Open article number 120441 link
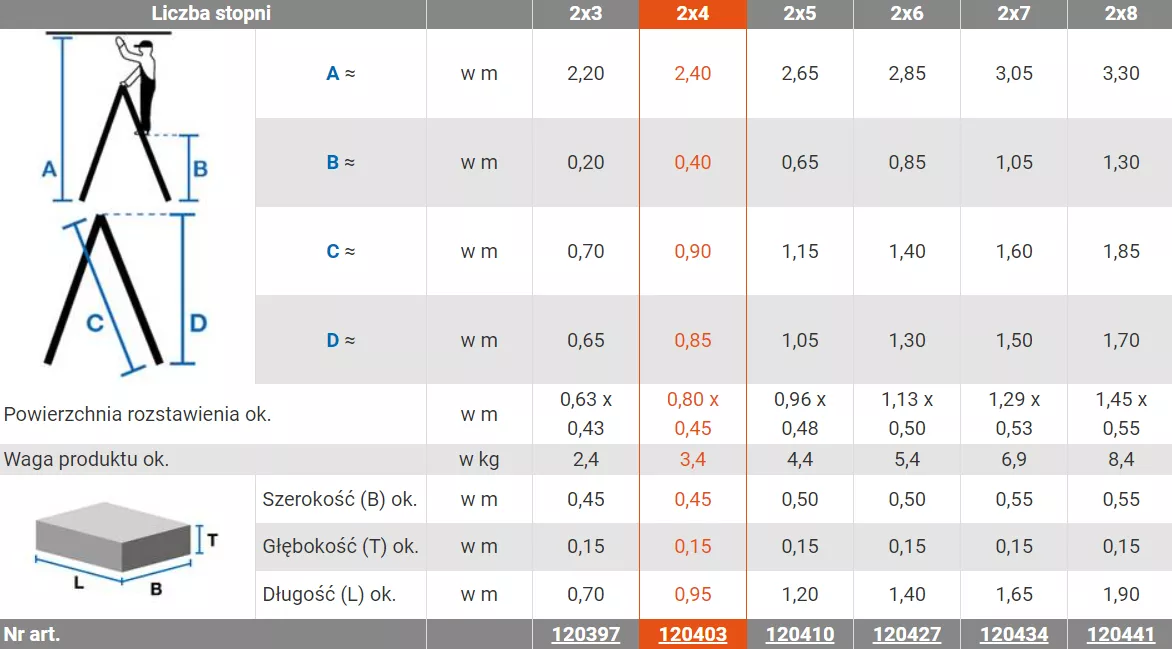 [x=1120, y=635]
